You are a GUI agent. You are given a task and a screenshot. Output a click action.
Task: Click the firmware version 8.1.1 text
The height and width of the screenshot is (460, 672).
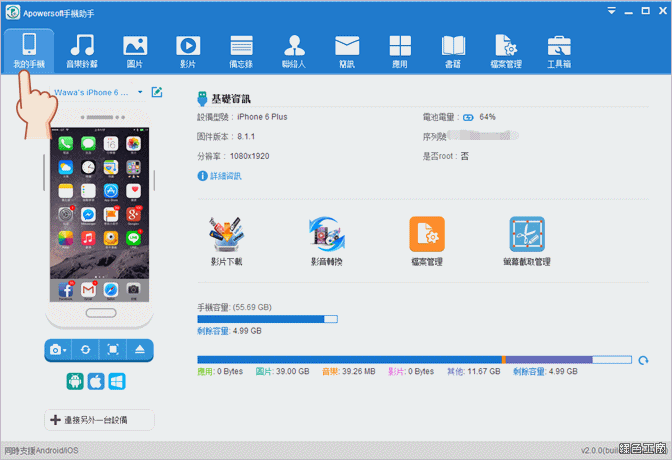[246, 137]
